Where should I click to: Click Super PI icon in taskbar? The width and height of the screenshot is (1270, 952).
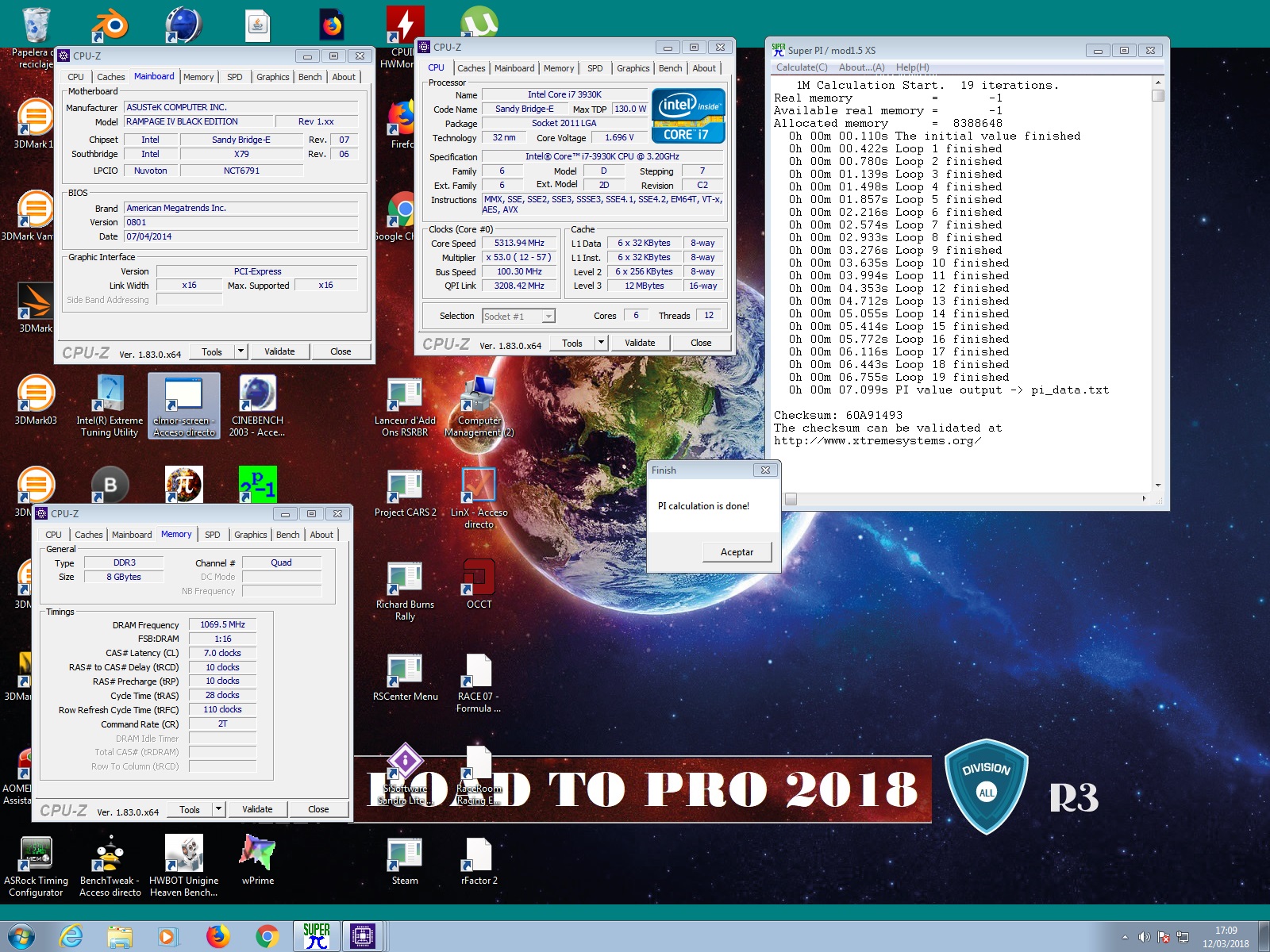click(317, 936)
